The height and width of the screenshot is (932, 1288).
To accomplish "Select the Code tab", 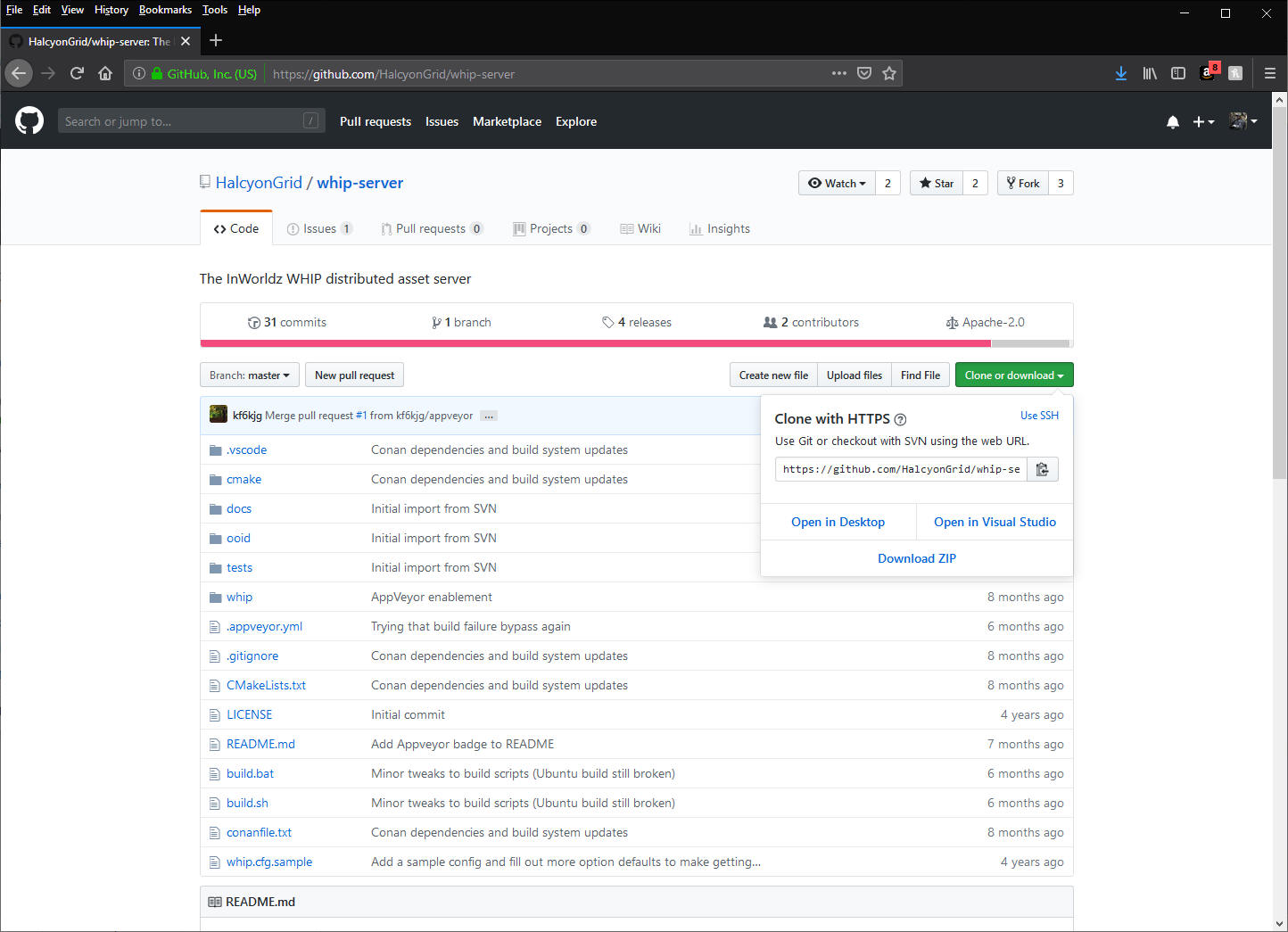I will [236, 228].
